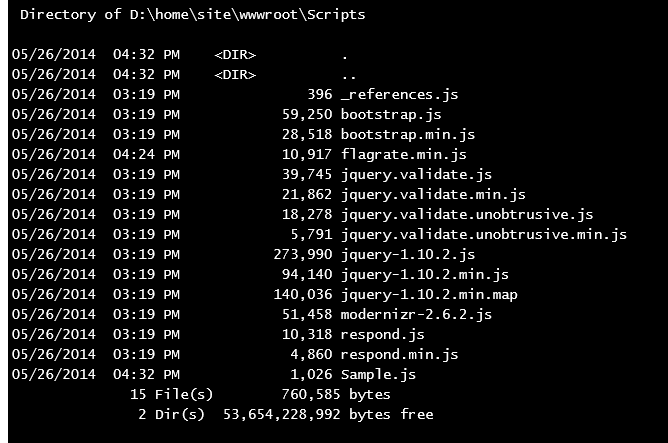
Task: Click the respond.js file name
Action: click(383, 334)
